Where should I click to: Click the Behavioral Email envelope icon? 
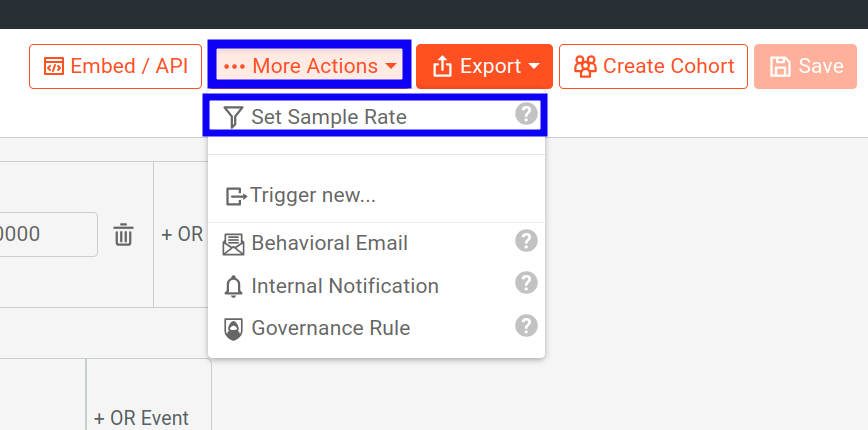click(233, 244)
